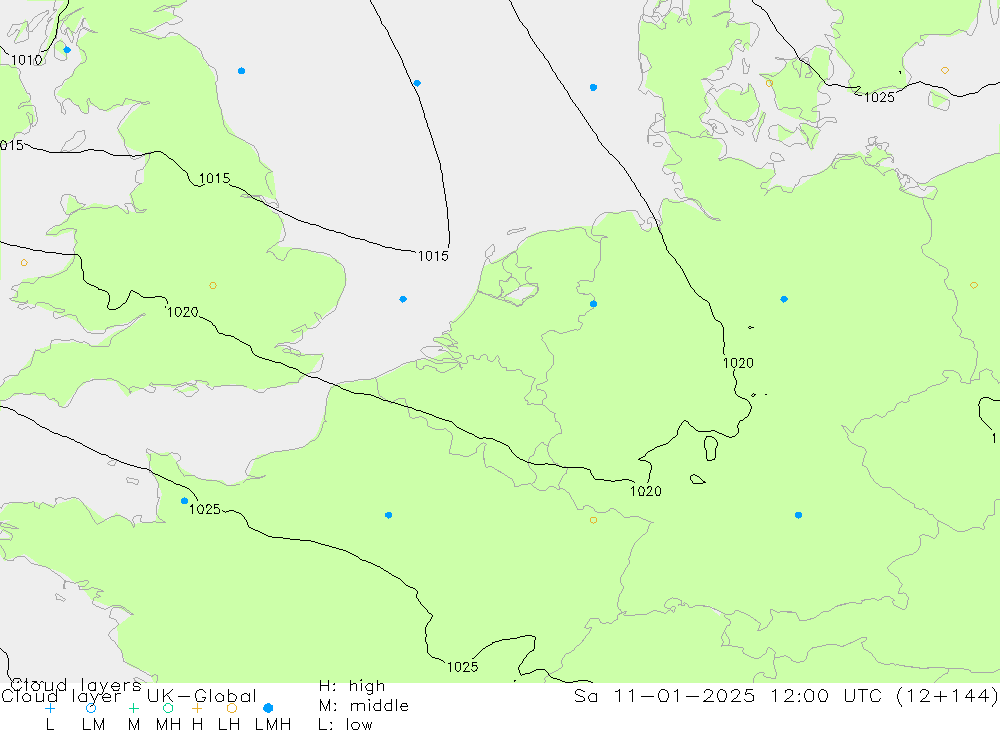Click the green plus M legend icon
The width and height of the screenshot is (1000, 733).
(x=133, y=708)
